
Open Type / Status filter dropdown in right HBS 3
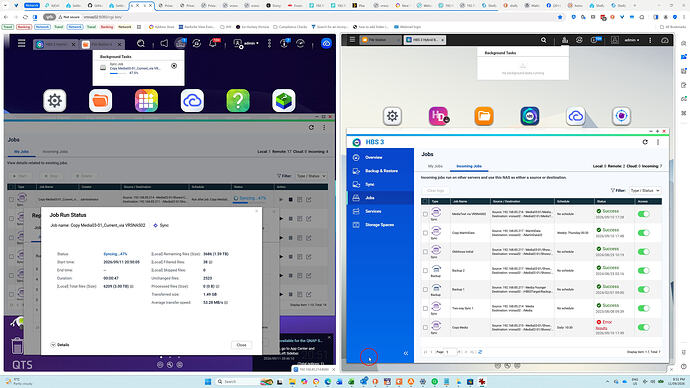click(x=645, y=190)
